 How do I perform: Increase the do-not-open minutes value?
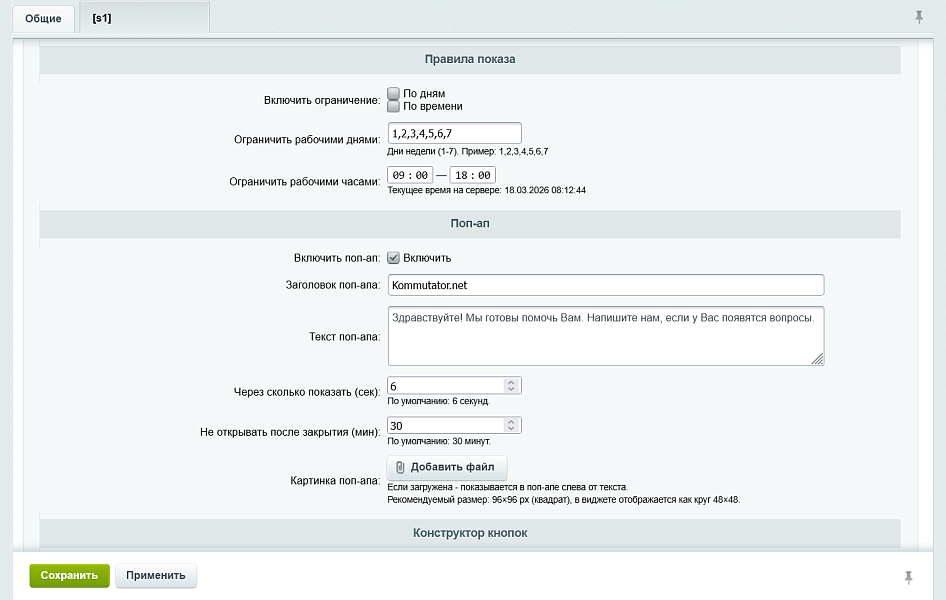click(511, 422)
